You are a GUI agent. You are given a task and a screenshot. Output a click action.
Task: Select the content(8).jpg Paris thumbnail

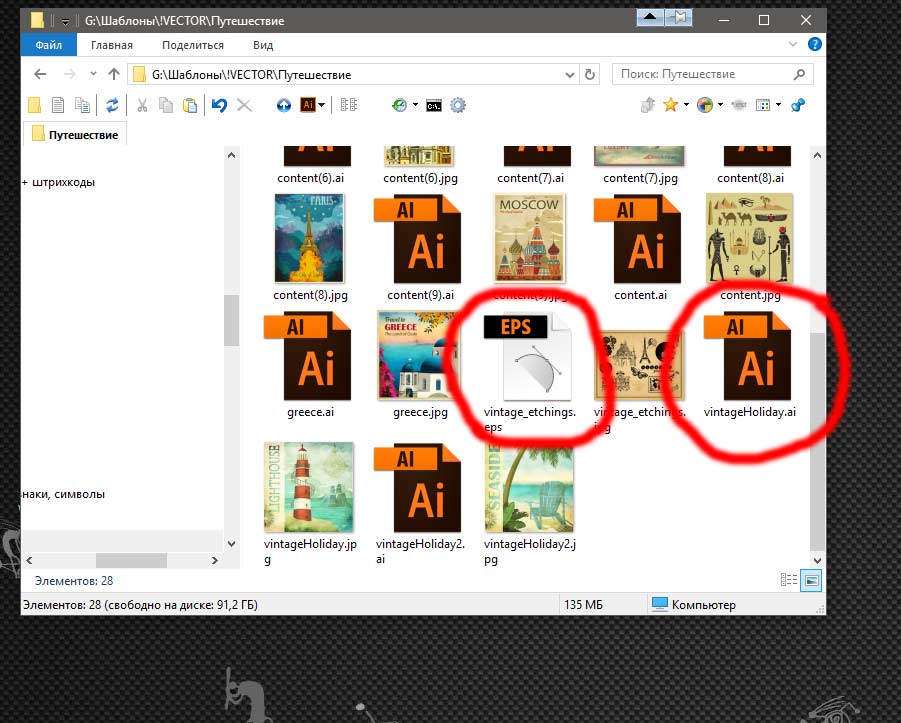tap(310, 238)
